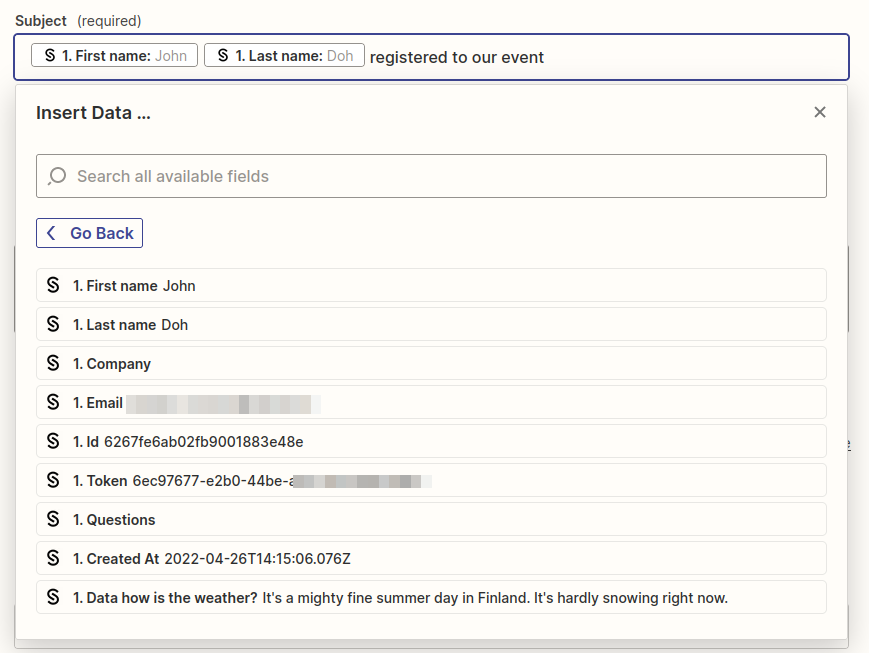Insert the Created At timestamp field
Image resolution: width=869 pixels, height=653 pixels.
[x=430, y=557]
